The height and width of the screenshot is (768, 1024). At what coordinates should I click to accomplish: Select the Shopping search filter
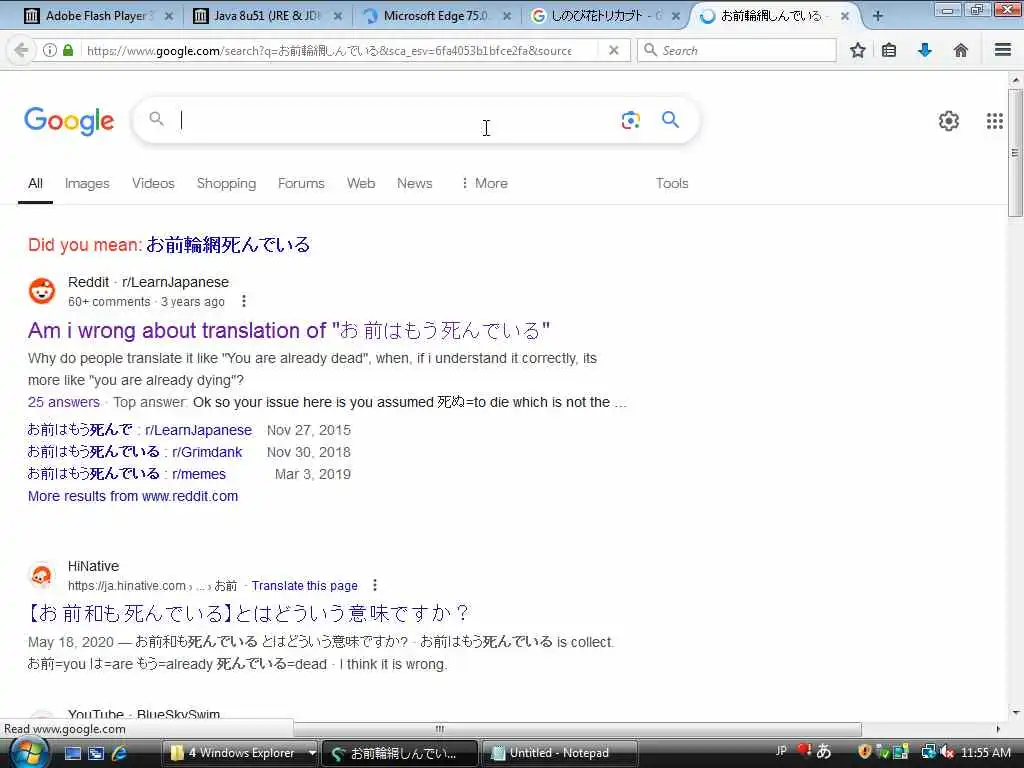click(226, 184)
